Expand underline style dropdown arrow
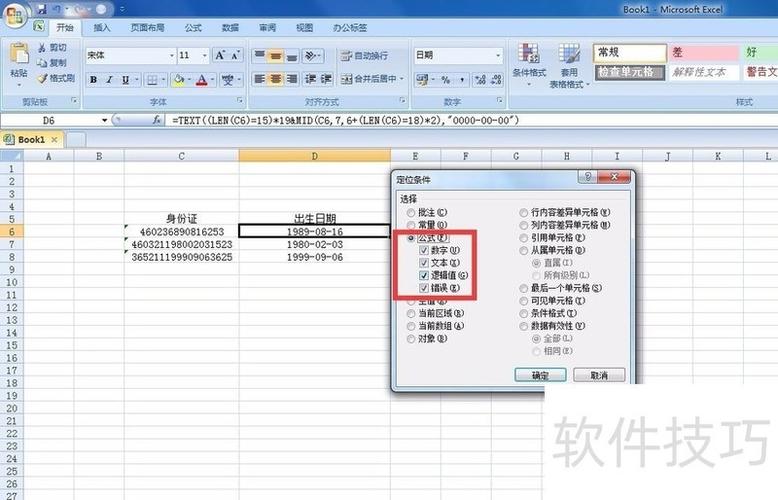778x500 pixels. (x=137, y=79)
